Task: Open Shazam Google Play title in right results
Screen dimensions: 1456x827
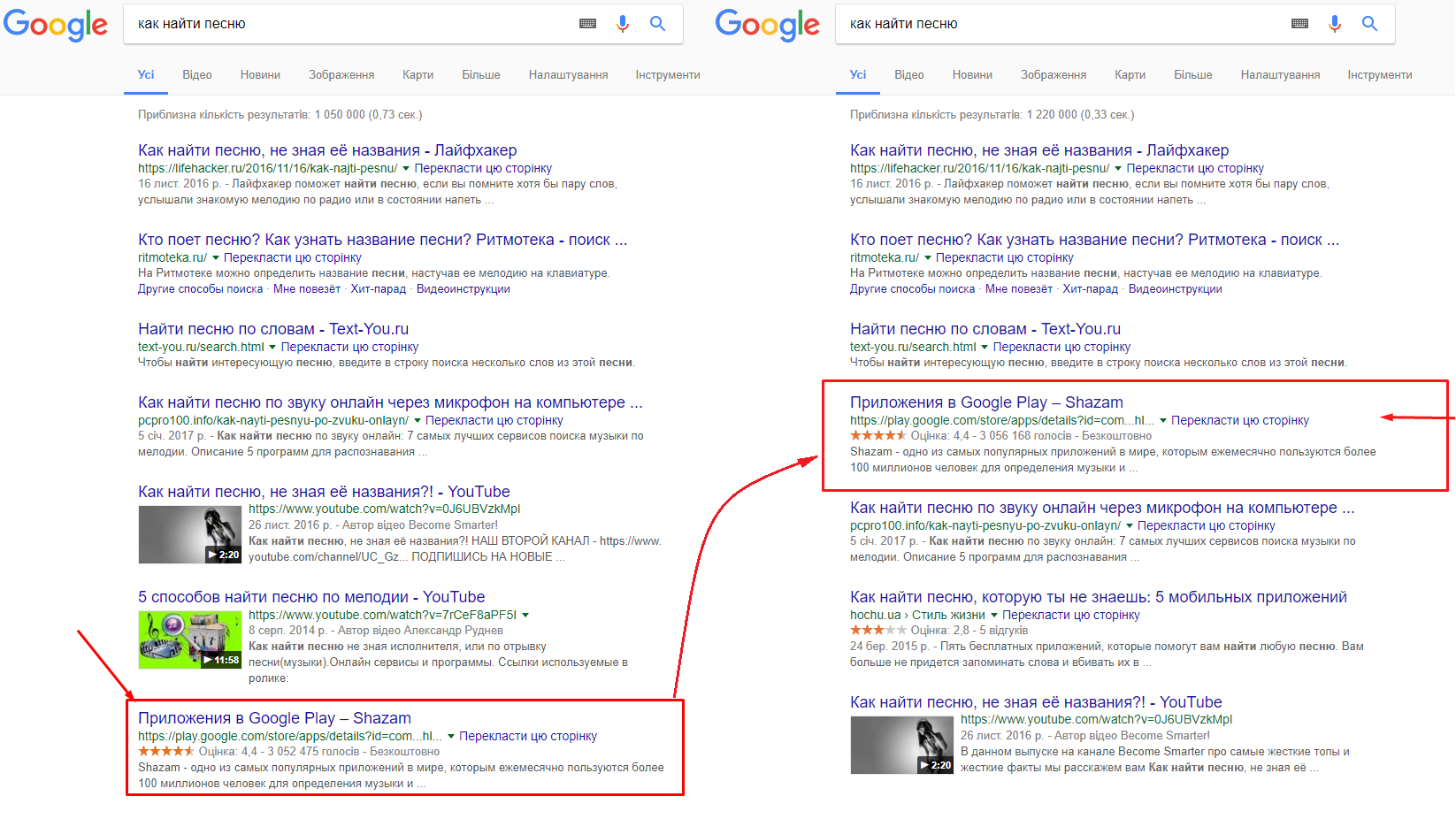Action: tap(986, 402)
